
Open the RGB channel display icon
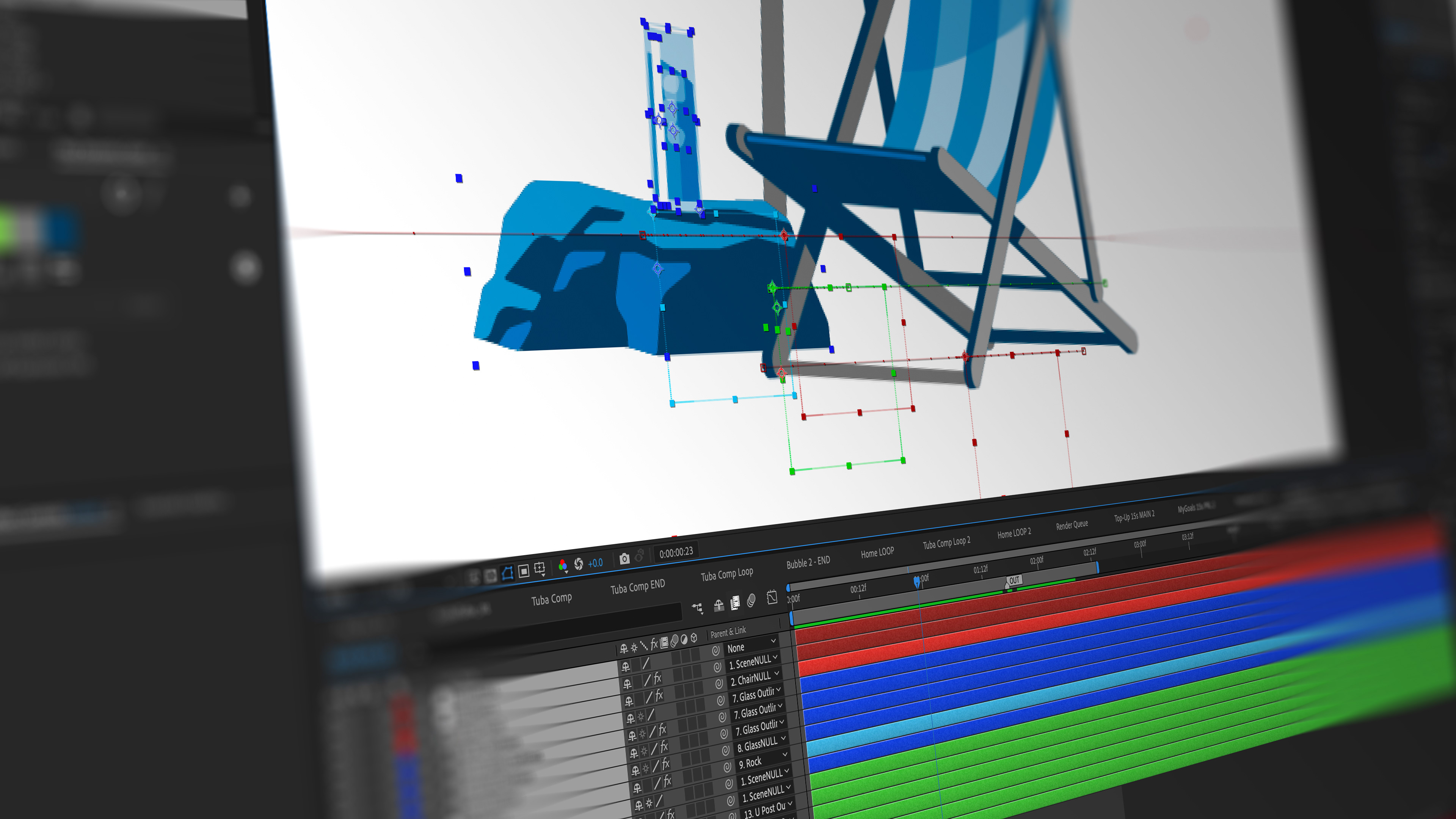point(562,566)
